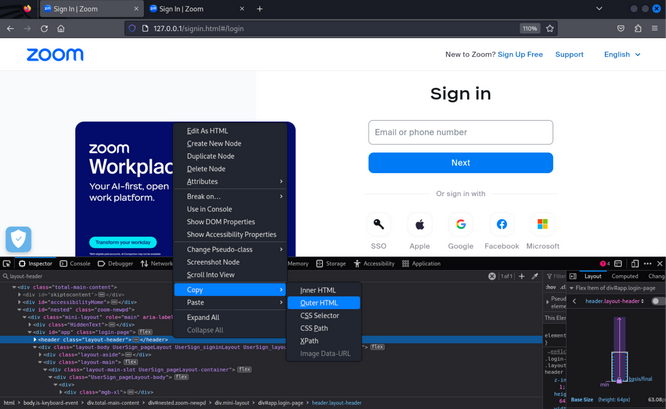The width and height of the screenshot is (666, 409).
Task: Toggle flex badge on layout-main-slot div
Action: [244, 370]
